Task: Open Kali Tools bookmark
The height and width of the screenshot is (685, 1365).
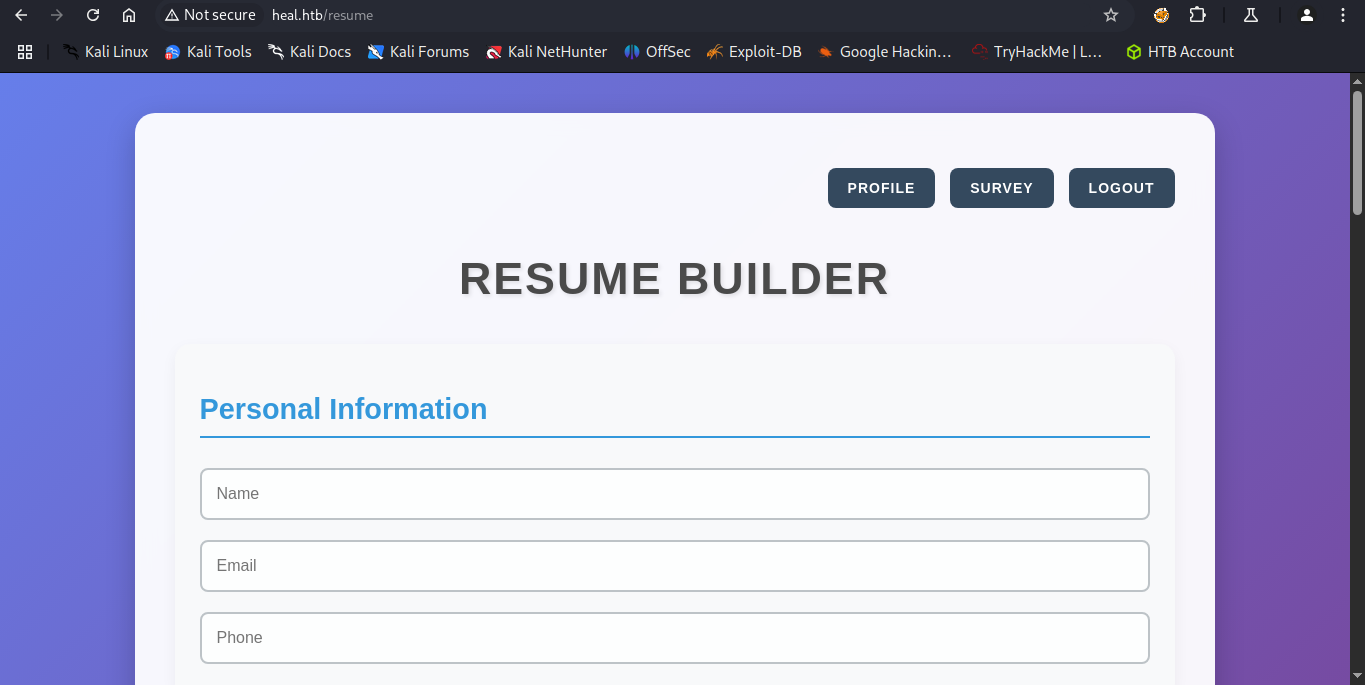Action: pos(208,52)
